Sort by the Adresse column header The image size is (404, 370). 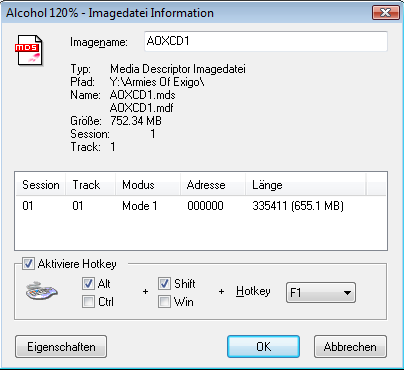(x=213, y=185)
